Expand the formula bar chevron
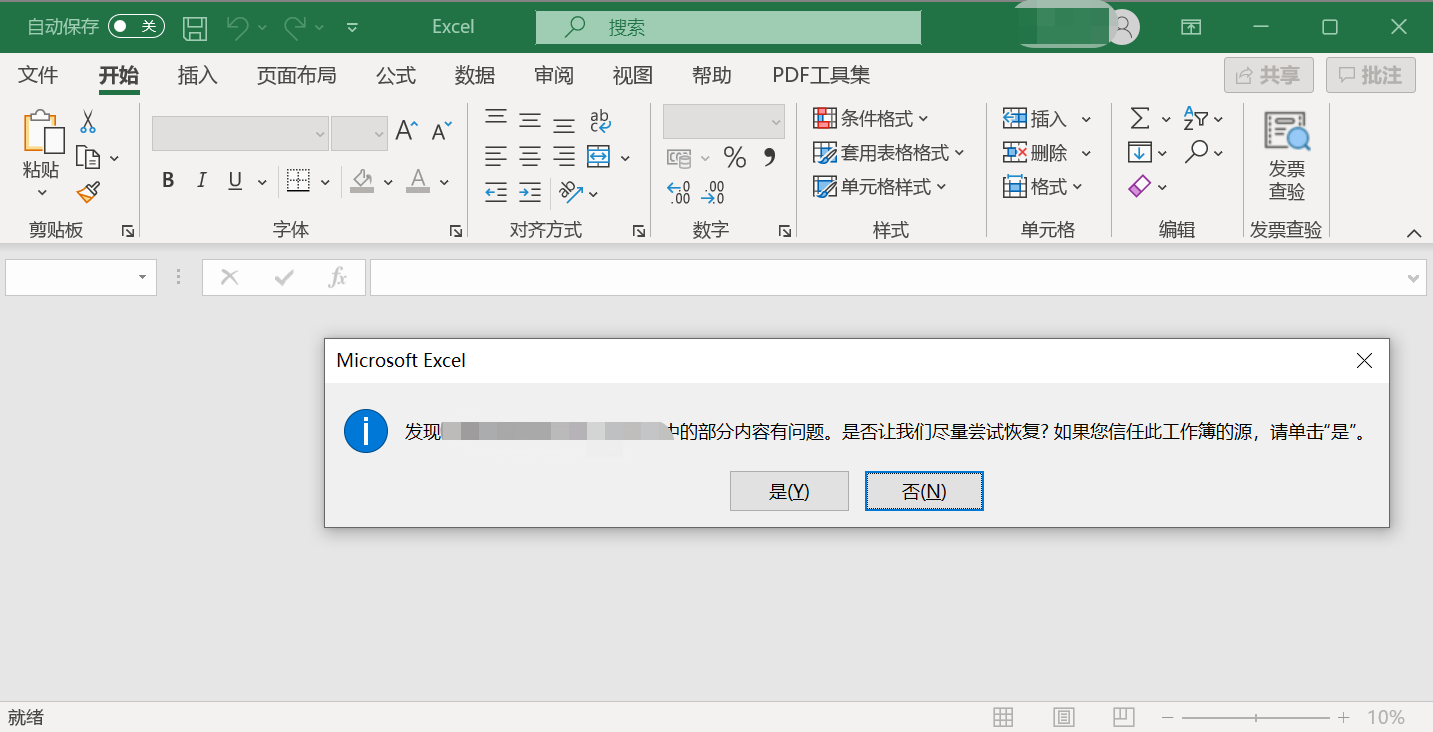The width and height of the screenshot is (1433, 732). [x=1414, y=278]
